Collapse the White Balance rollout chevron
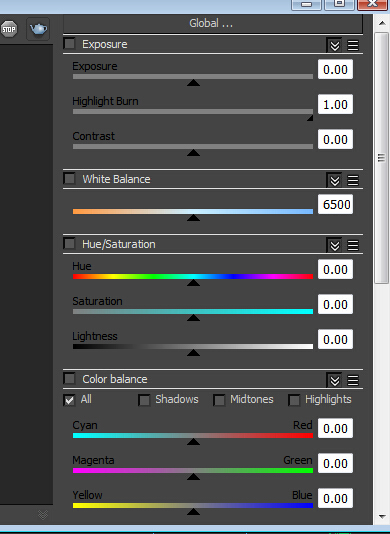Image resolution: width=390 pixels, height=534 pixels. click(x=334, y=180)
